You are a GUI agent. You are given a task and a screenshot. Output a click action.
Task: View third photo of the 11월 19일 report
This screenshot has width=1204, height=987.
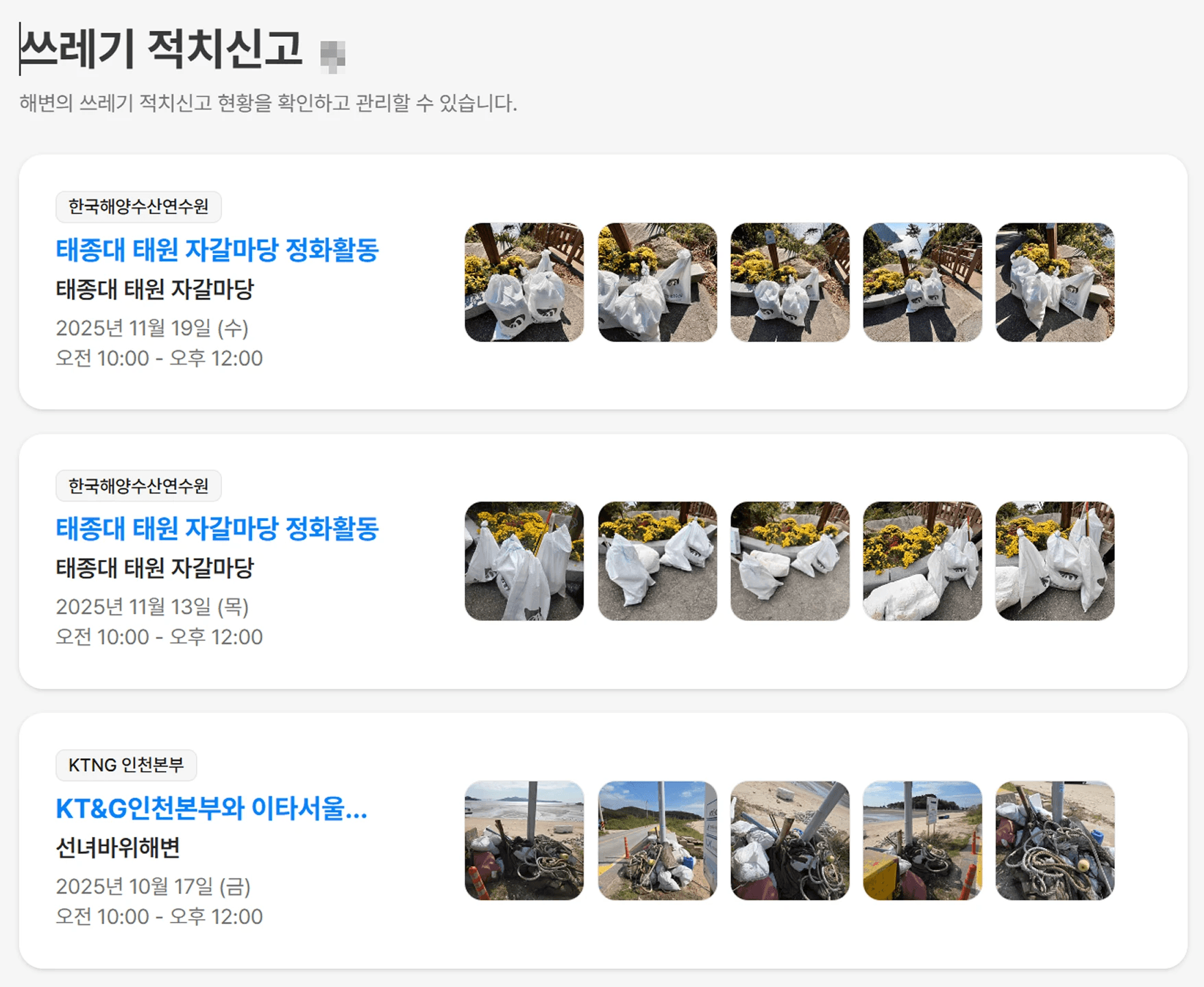789,282
